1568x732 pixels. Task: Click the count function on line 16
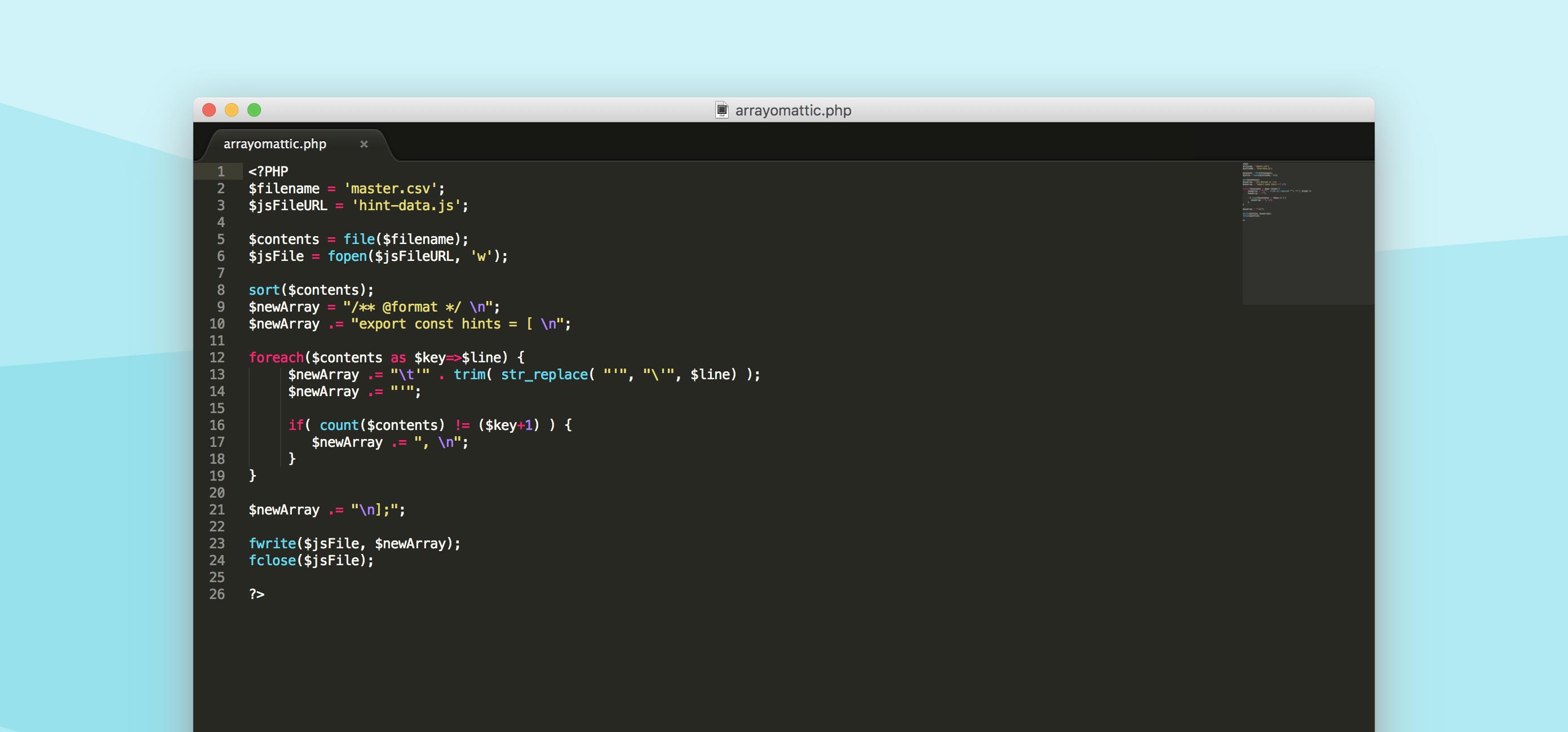click(340, 425)
